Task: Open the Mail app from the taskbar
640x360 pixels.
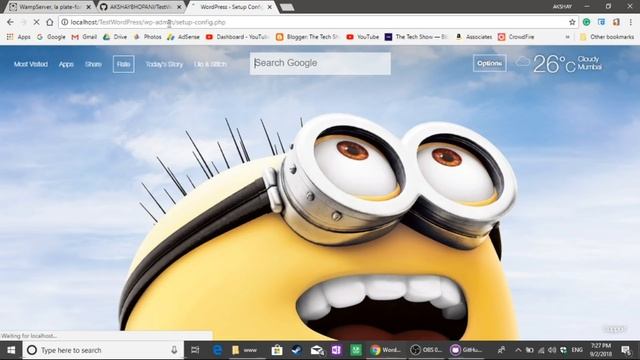Action: pyautogui.click(x=317, y=350)
